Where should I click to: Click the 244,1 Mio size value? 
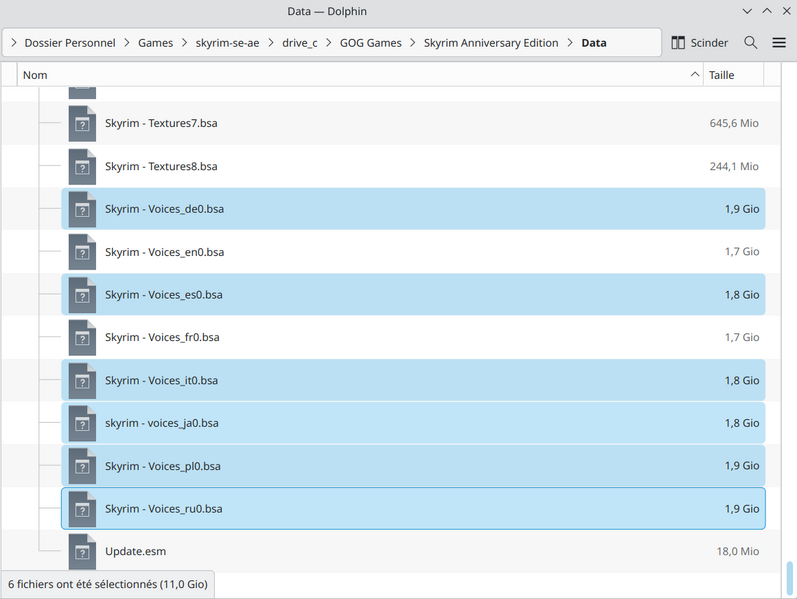[734, 166]
